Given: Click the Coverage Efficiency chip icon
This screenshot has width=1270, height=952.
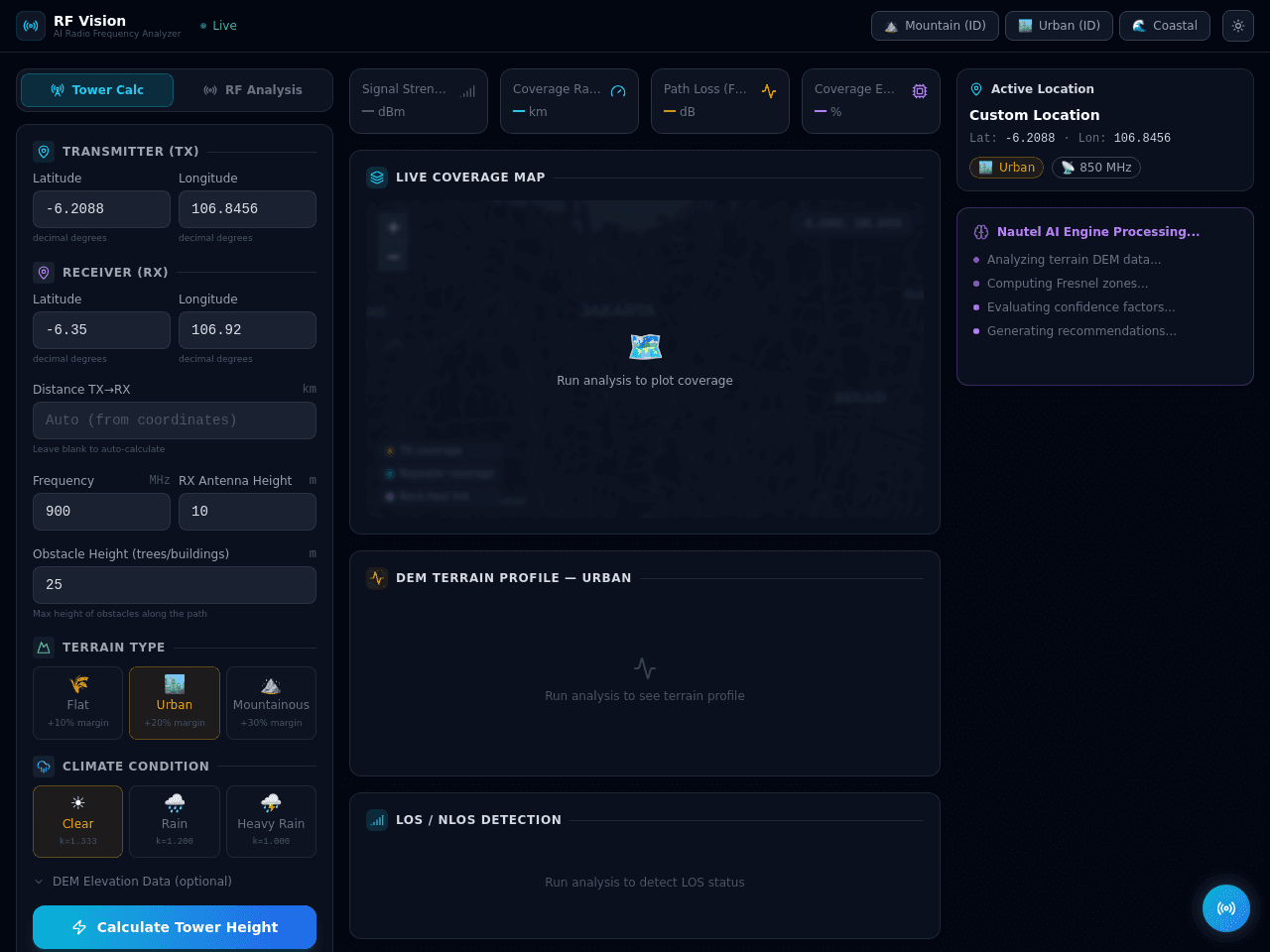Looking at the screenshot, I should coord(920,91).
